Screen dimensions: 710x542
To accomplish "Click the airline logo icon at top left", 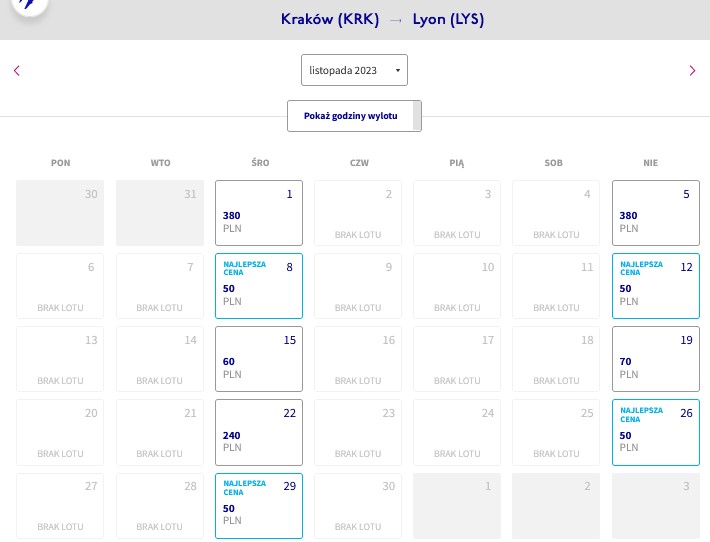I will coord(30,5).
